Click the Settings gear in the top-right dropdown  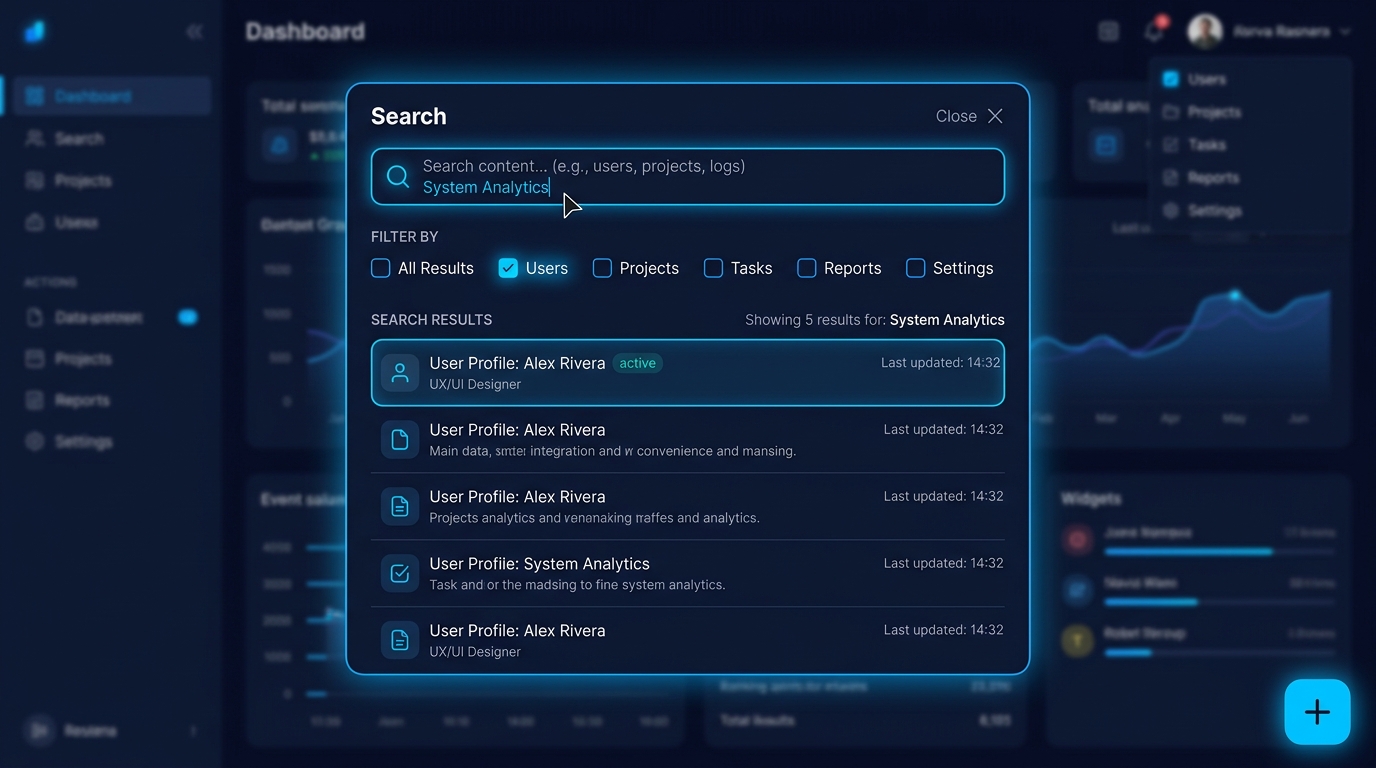click(1171, 211)
